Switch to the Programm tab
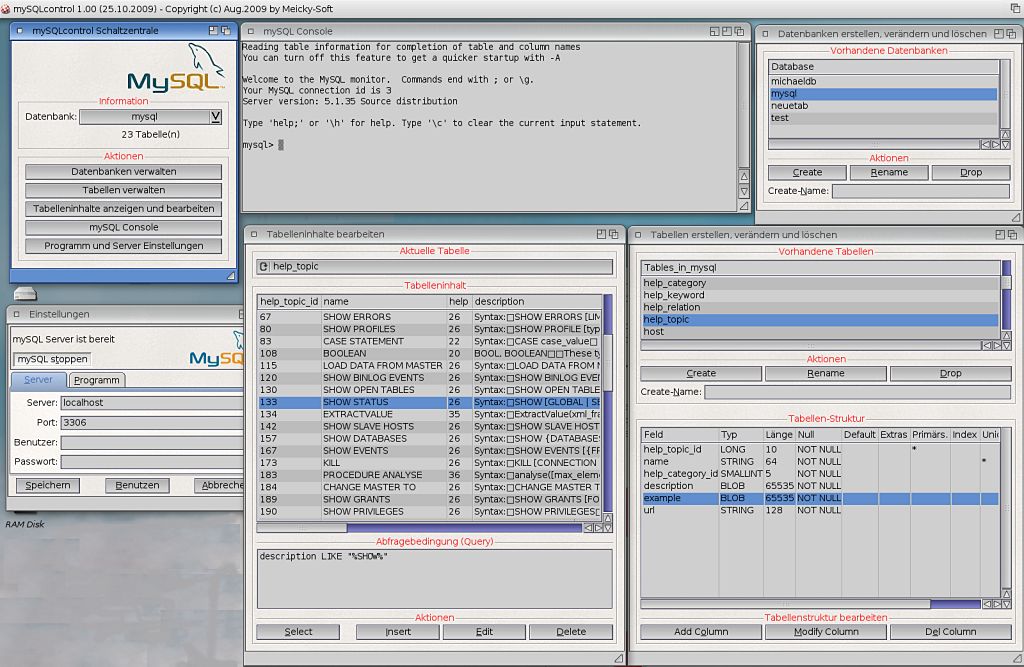Image resolution: width=1024 pixels, height=667 pixels. [97, 380]
